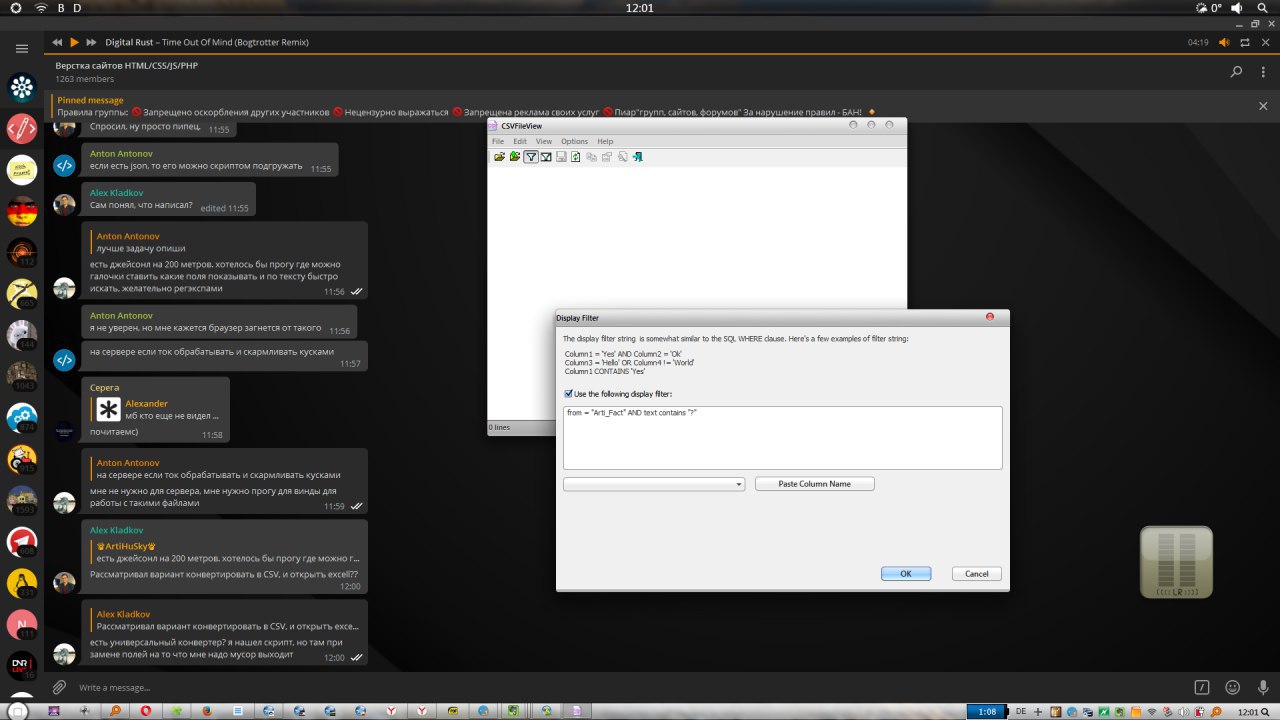Click the microphone icon in message bar
The width and height of the screenshot is (1280, 720).
pyautogui.click(x=1262, y=687)
